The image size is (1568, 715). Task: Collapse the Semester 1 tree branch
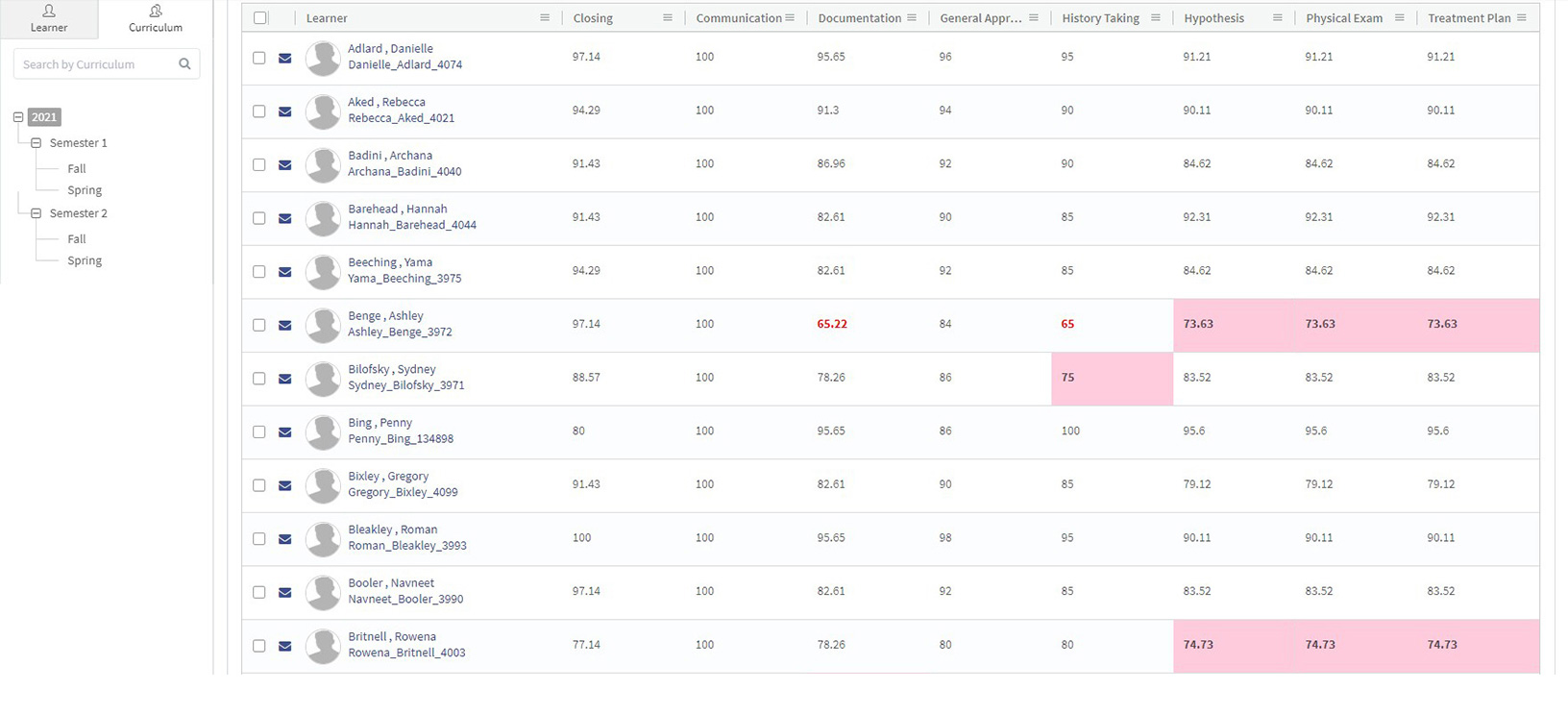pos(37,143)
